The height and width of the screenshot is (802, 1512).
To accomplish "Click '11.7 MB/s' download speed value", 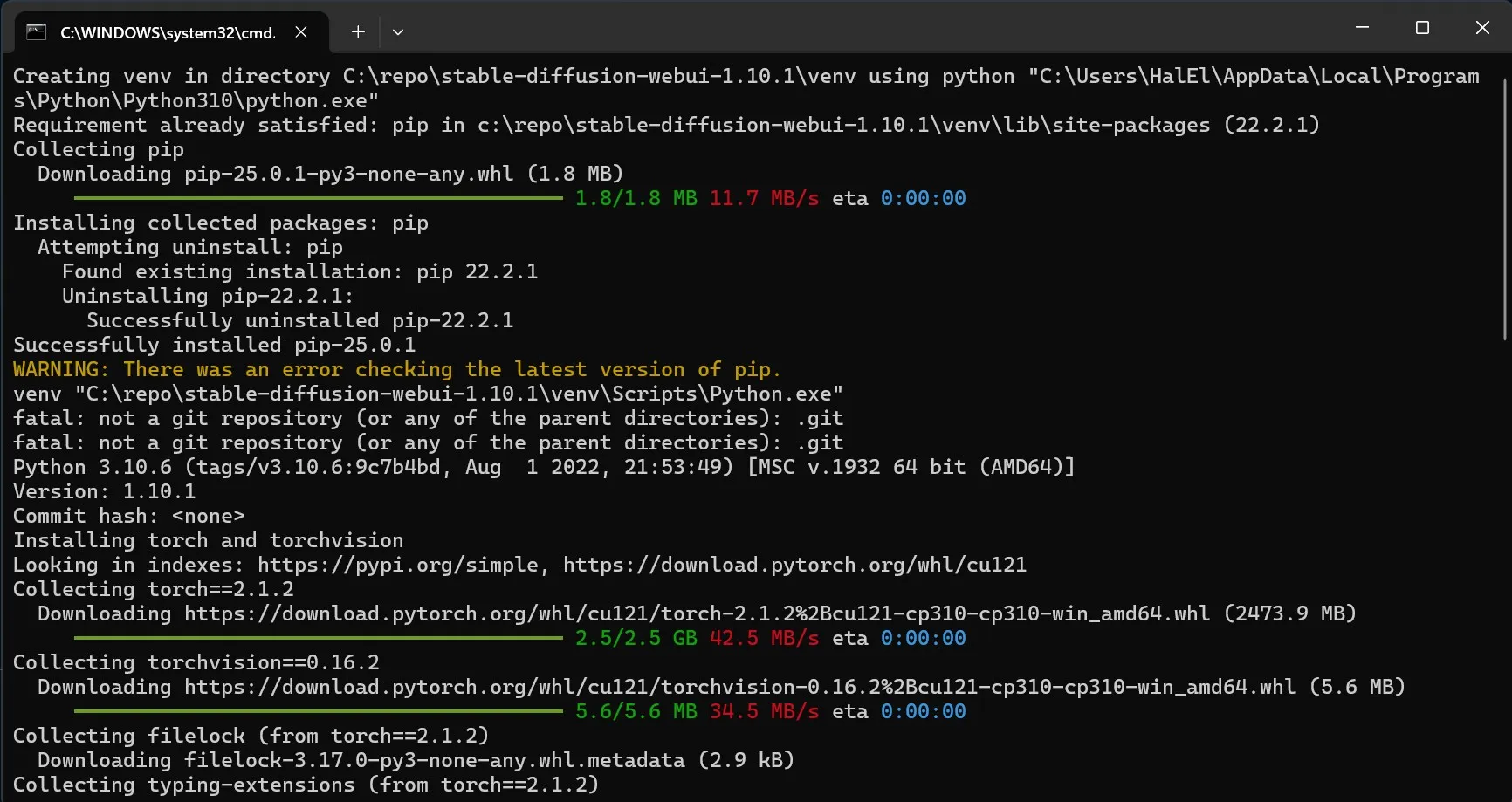I will coord(764,198).
